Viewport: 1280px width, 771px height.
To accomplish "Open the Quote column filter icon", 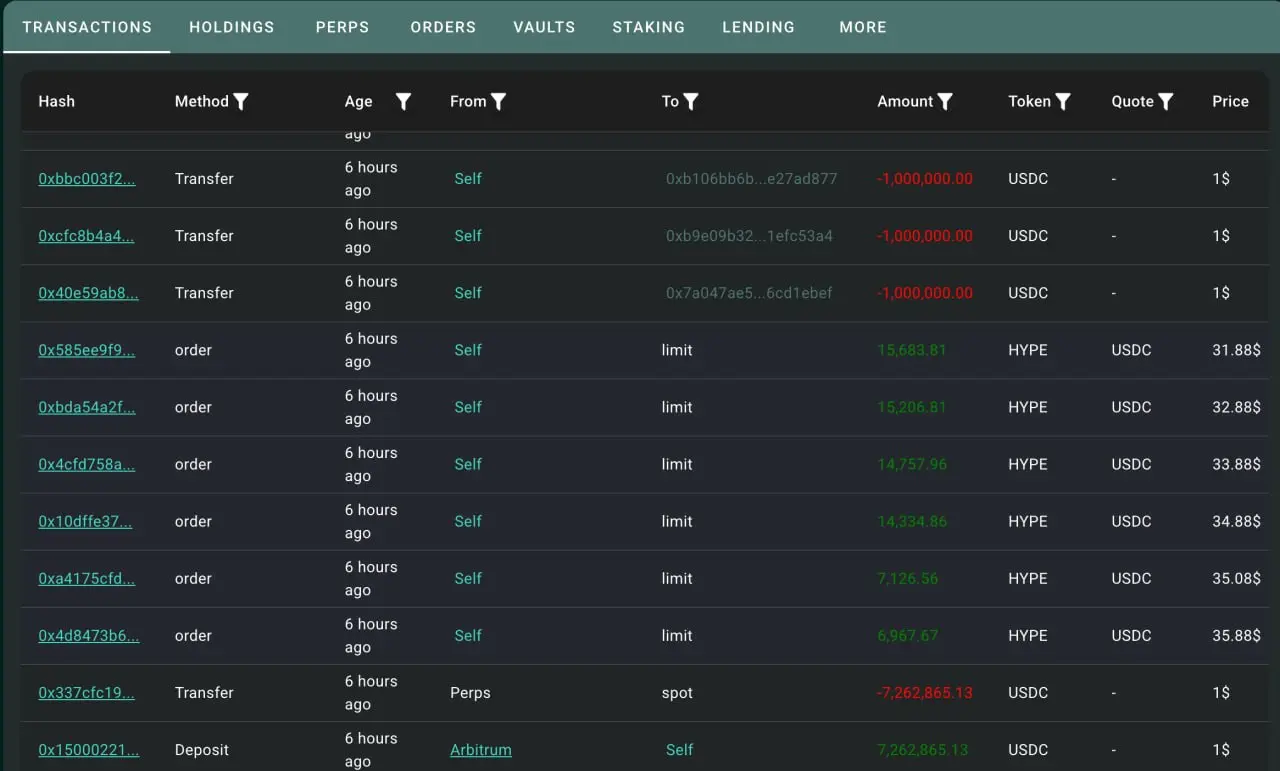I will [x=1166, y=101].
